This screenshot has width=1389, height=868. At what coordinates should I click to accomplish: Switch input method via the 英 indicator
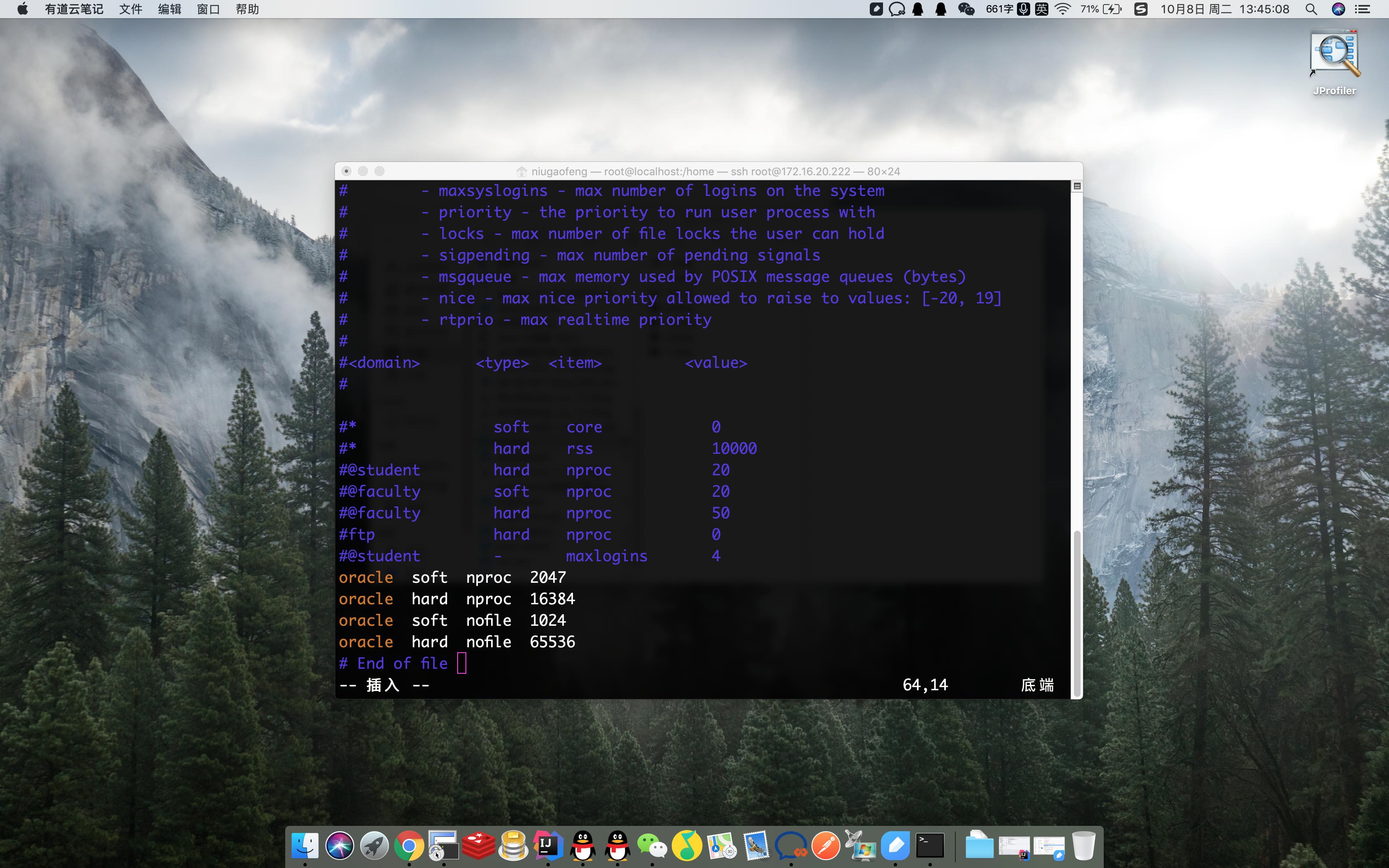point(1042,9)
